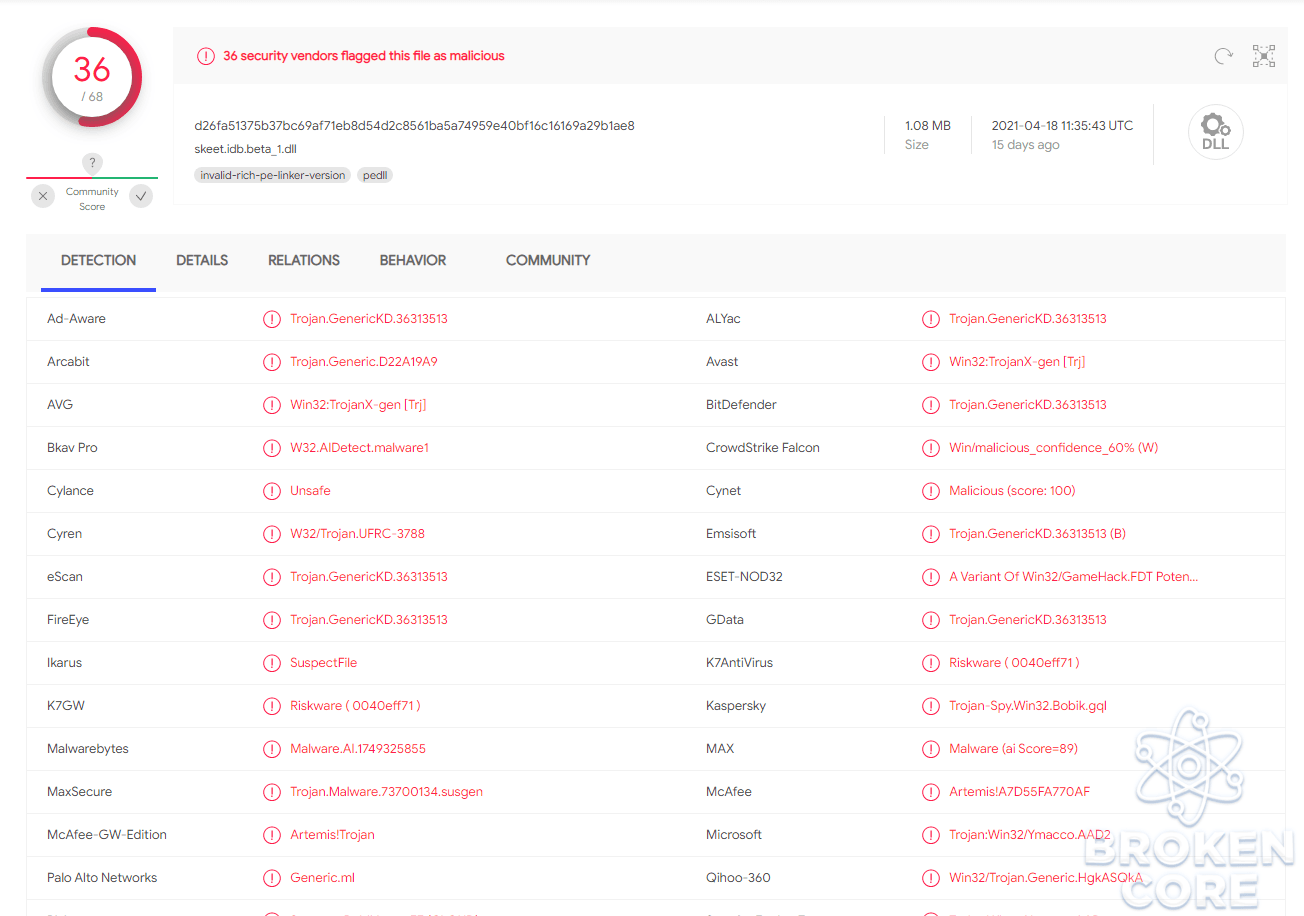Vote harmless with the community checkmark icon

coord(142,196)
